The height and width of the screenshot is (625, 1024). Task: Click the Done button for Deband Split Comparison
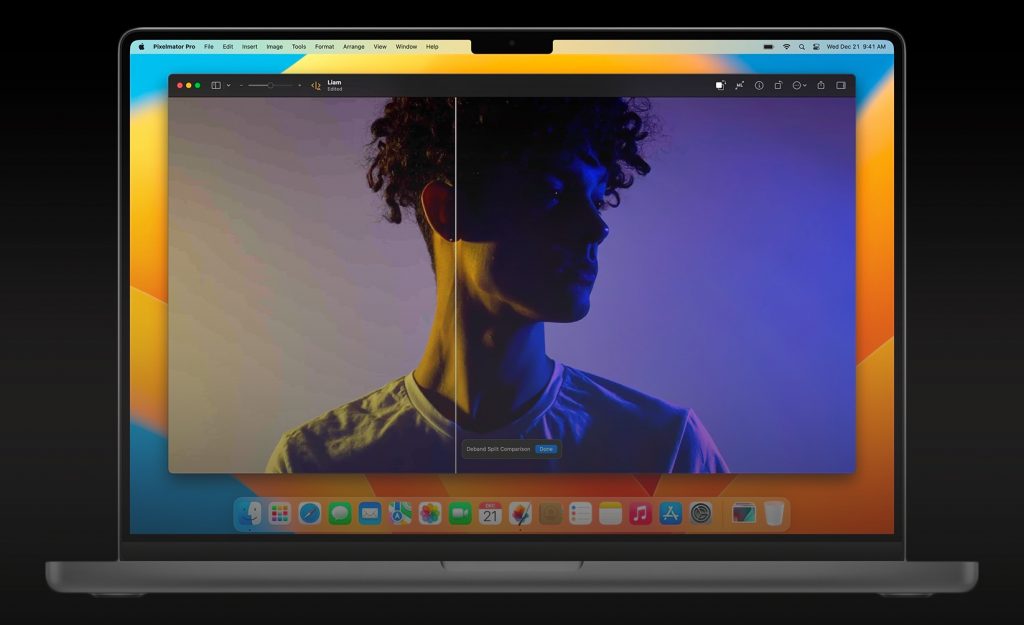(546, 449)
